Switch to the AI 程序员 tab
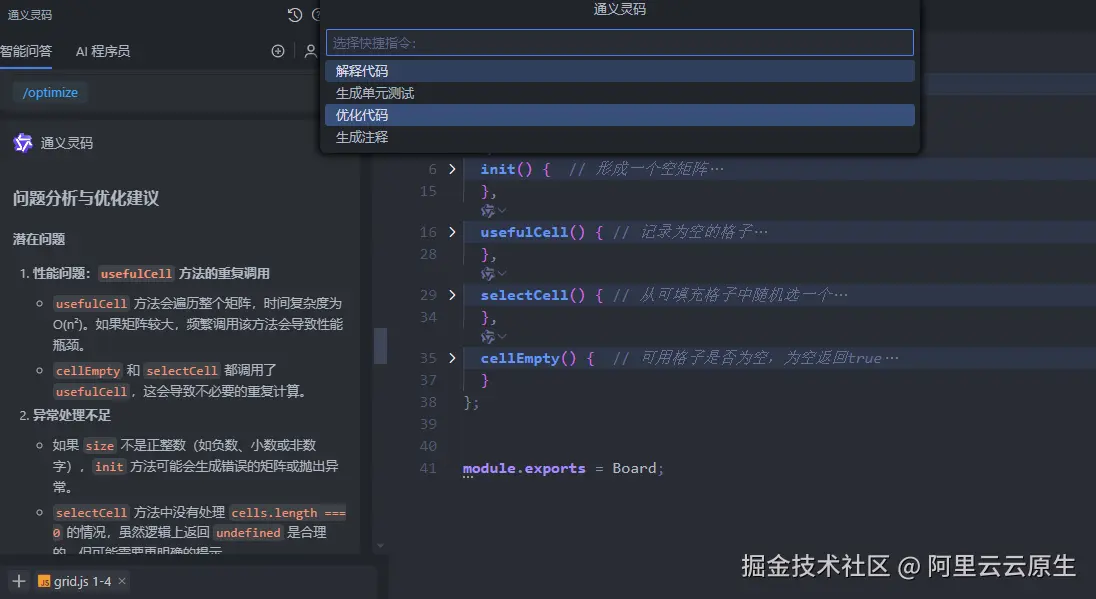Screen dimensions: 1096x599 103,51
